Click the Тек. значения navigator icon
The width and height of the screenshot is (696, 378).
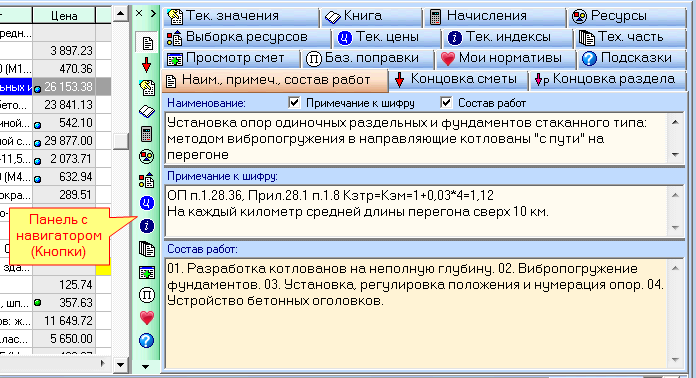147,88
